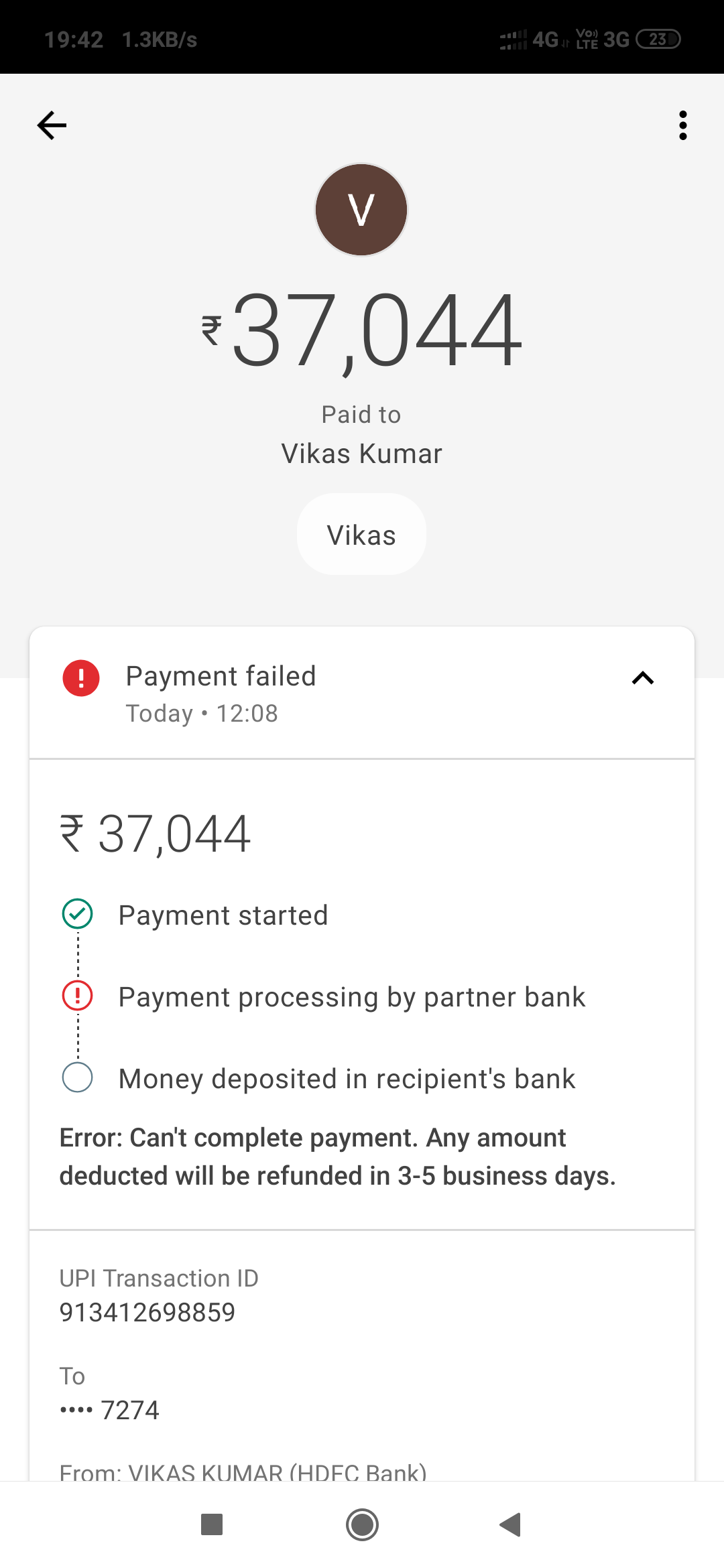
Task: Tap the green Payment started check icon
Action: point(78,914)
